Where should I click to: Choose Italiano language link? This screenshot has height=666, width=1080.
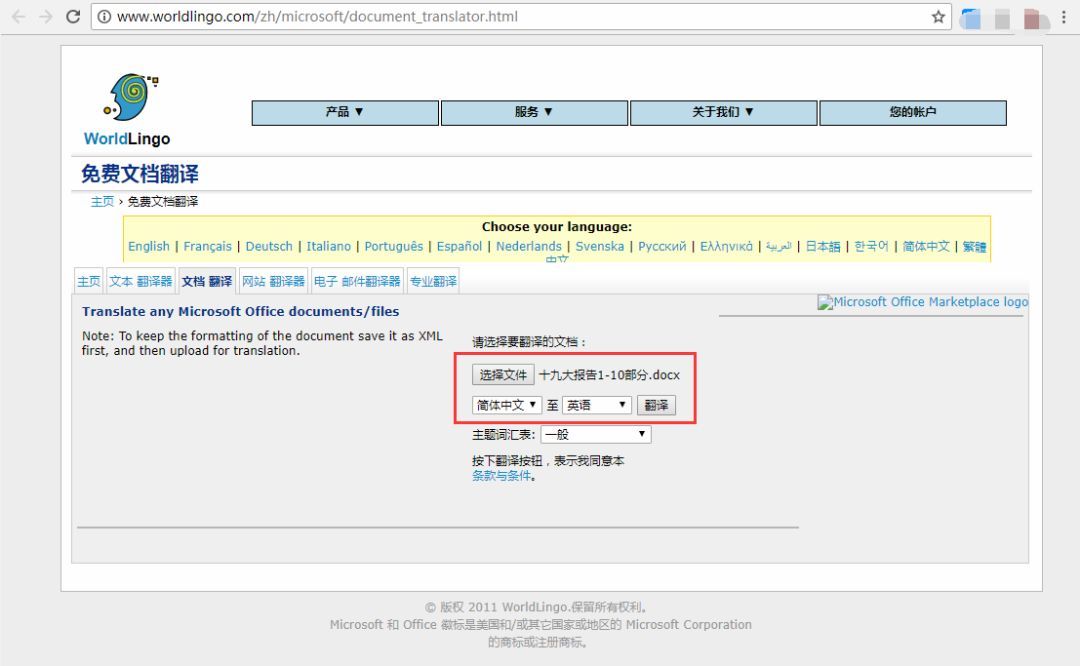(x=329, y=247)
